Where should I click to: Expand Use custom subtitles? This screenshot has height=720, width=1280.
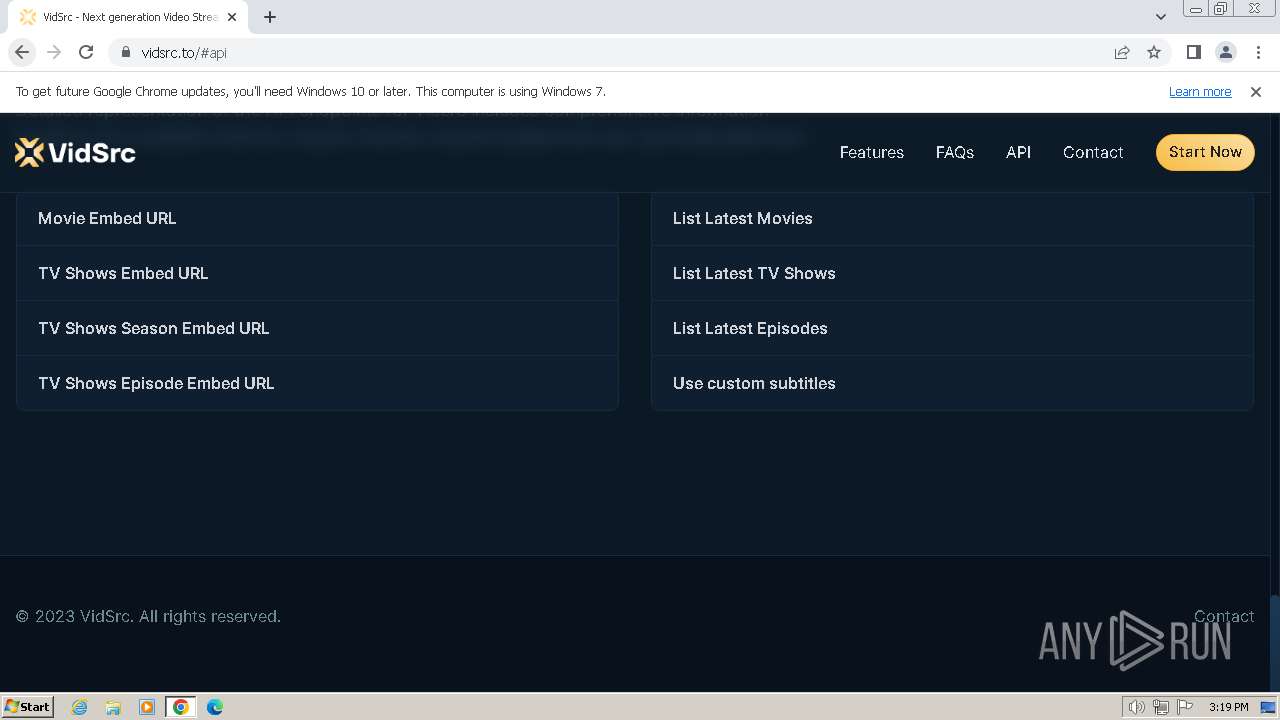(952, 383)
